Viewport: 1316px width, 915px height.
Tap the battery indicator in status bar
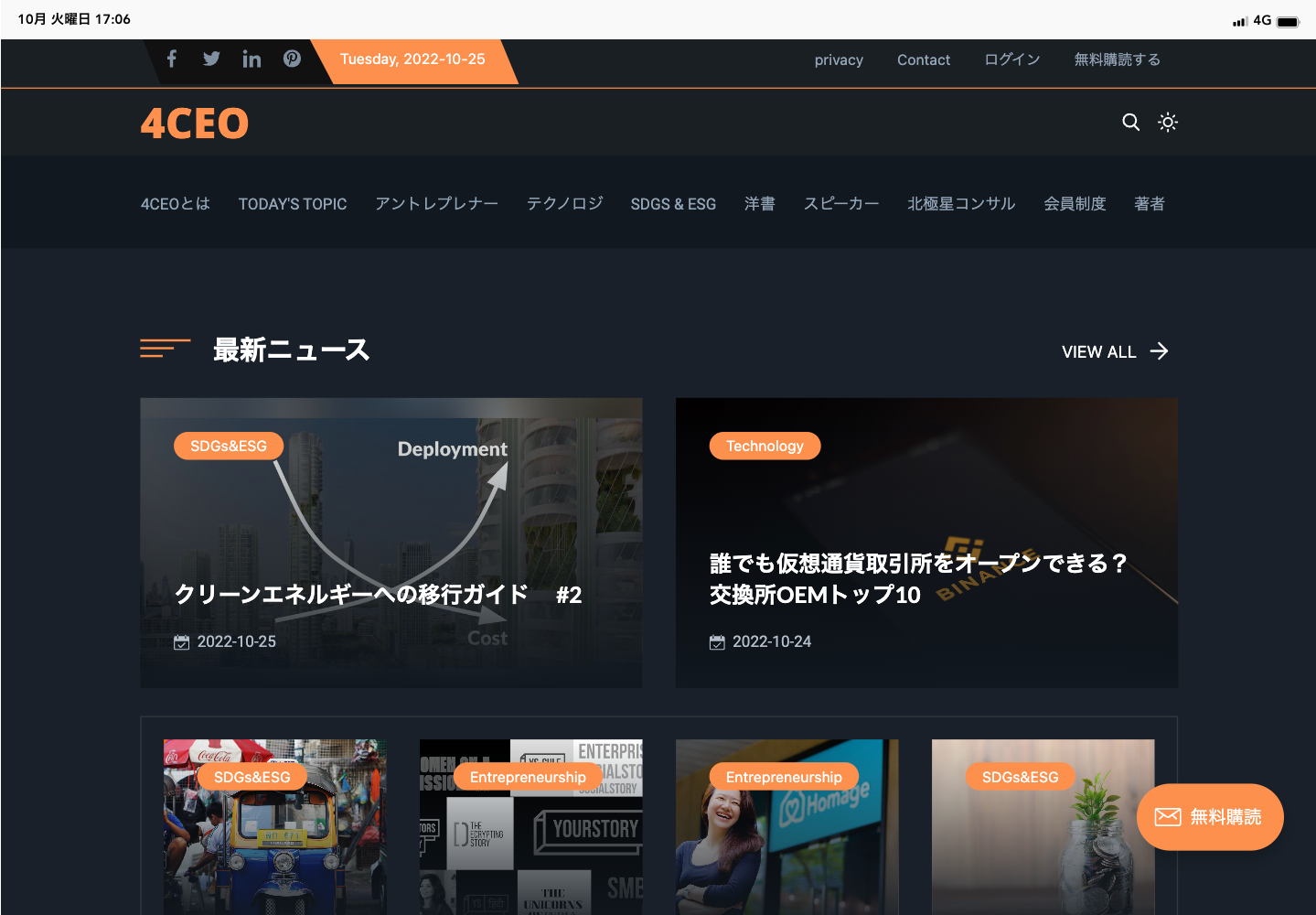tap(1288, 21)
